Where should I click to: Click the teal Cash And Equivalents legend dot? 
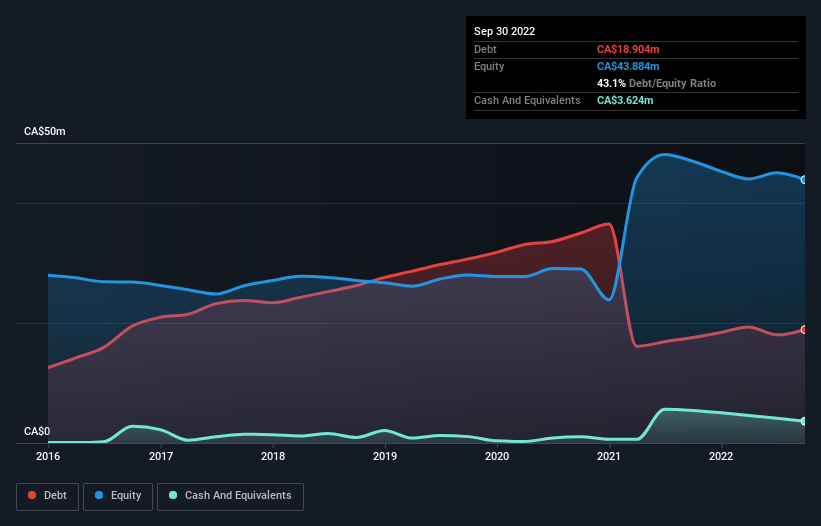pos(173,495)
